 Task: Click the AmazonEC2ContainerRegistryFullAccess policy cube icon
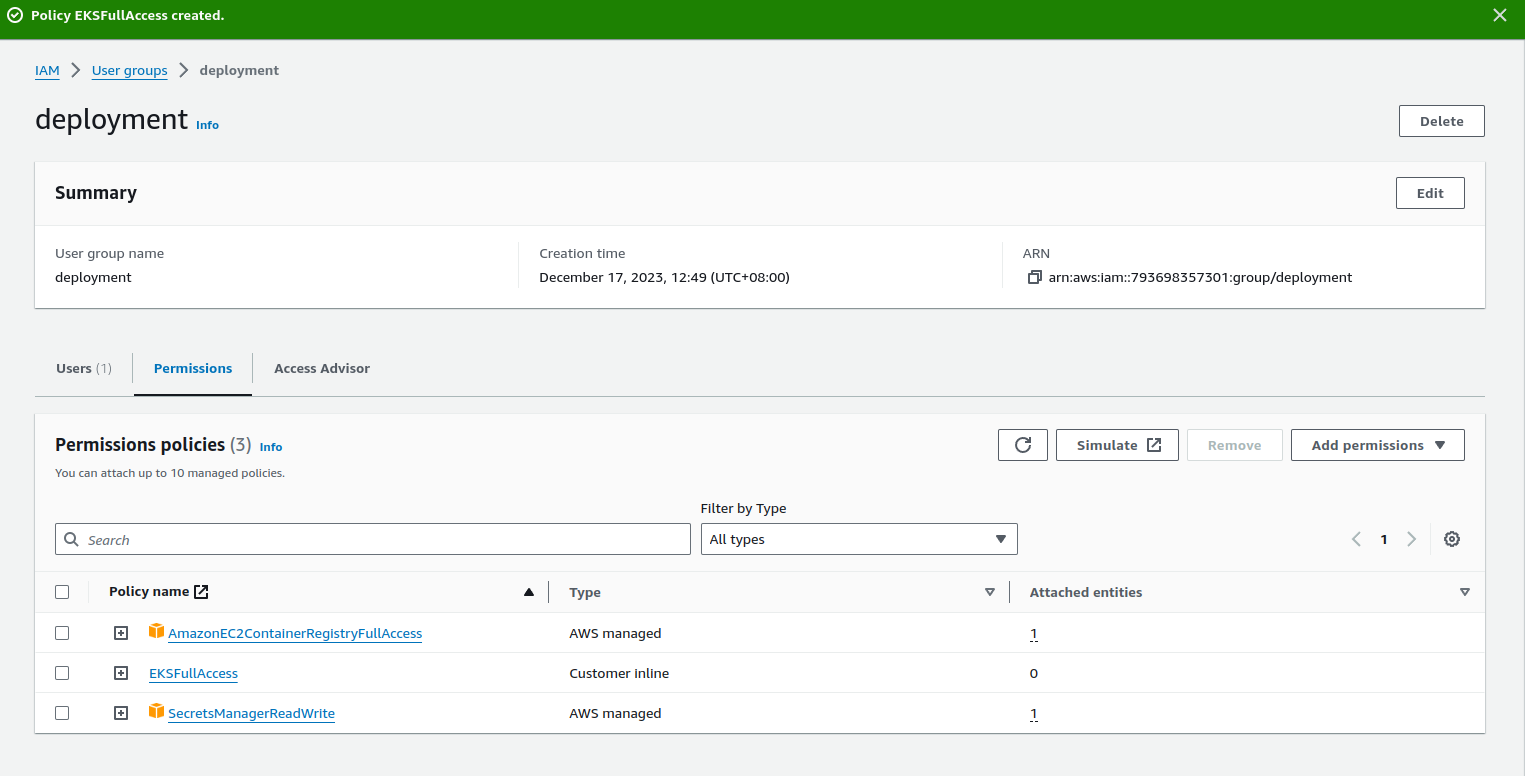(156, 631)
